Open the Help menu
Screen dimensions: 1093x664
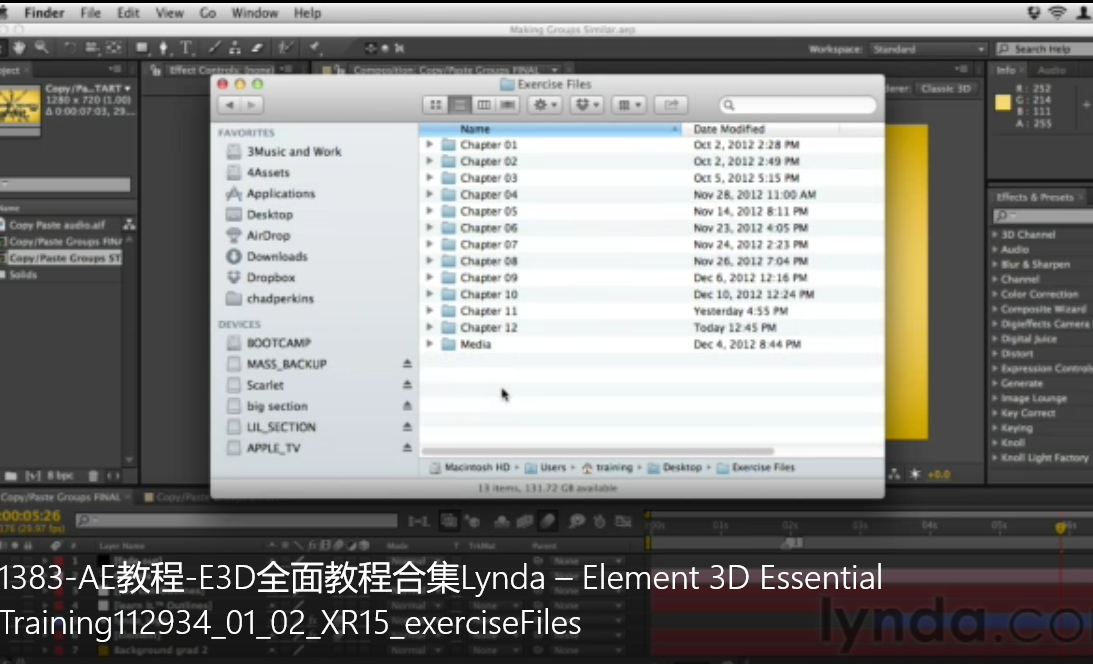pos(307,13)
